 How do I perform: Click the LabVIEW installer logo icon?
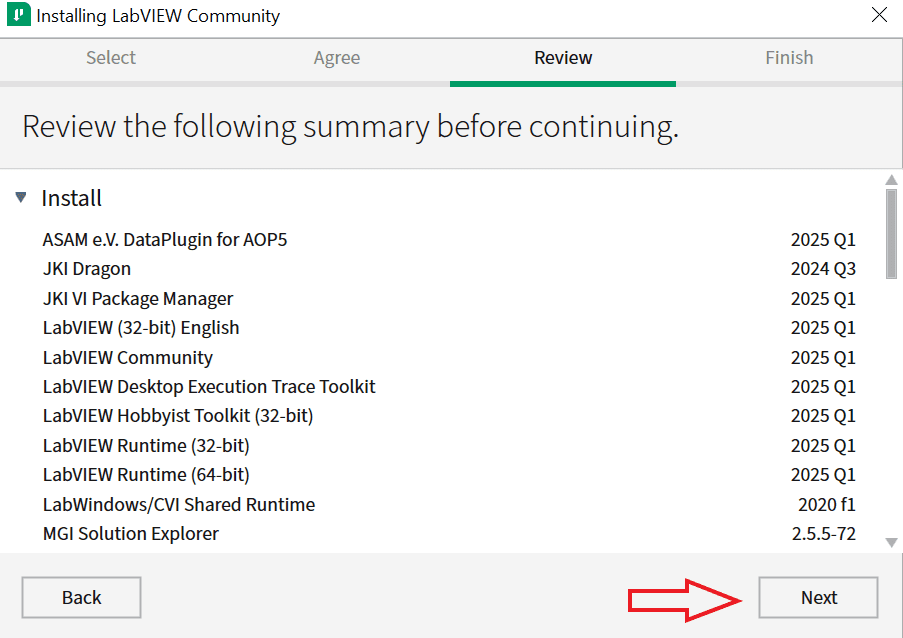[17, 16]
